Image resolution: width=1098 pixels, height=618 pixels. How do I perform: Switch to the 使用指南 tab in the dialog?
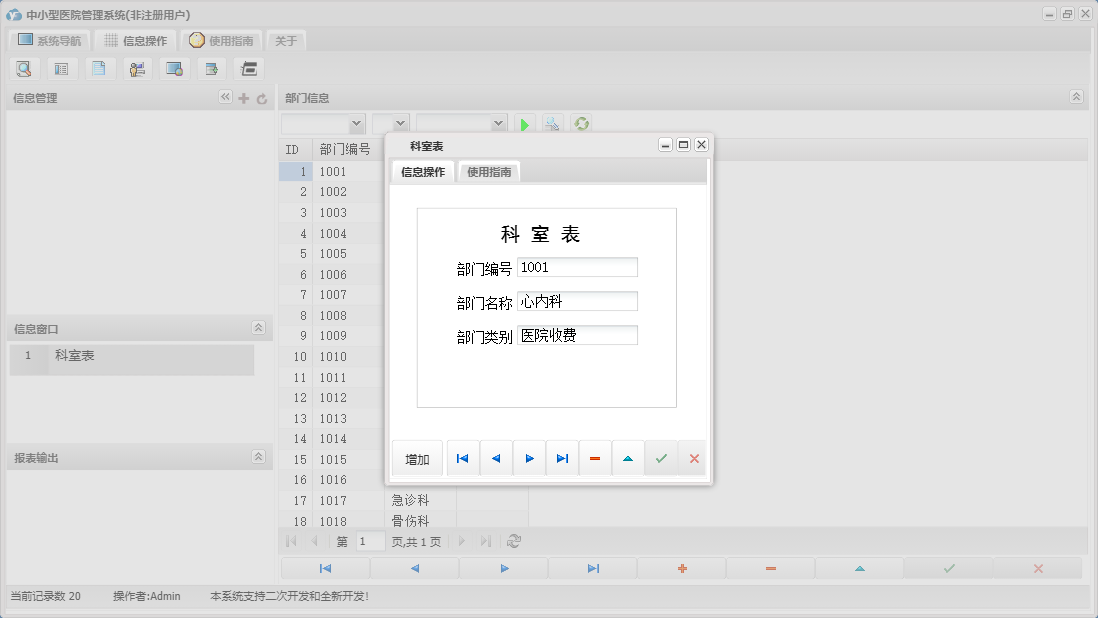[x=489, y=171]
